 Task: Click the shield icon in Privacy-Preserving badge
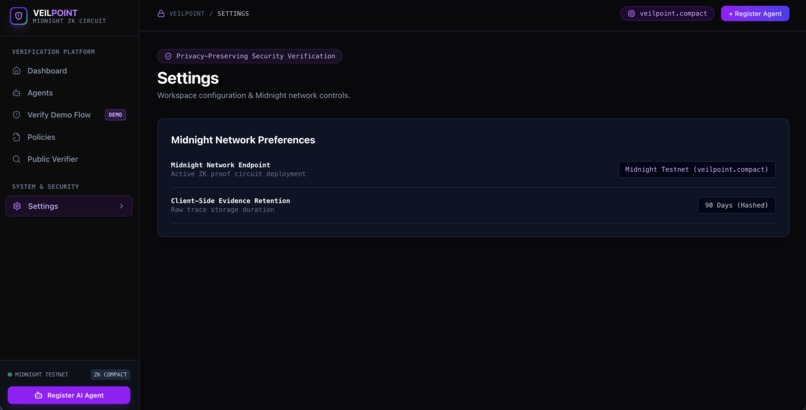(168, 57)
